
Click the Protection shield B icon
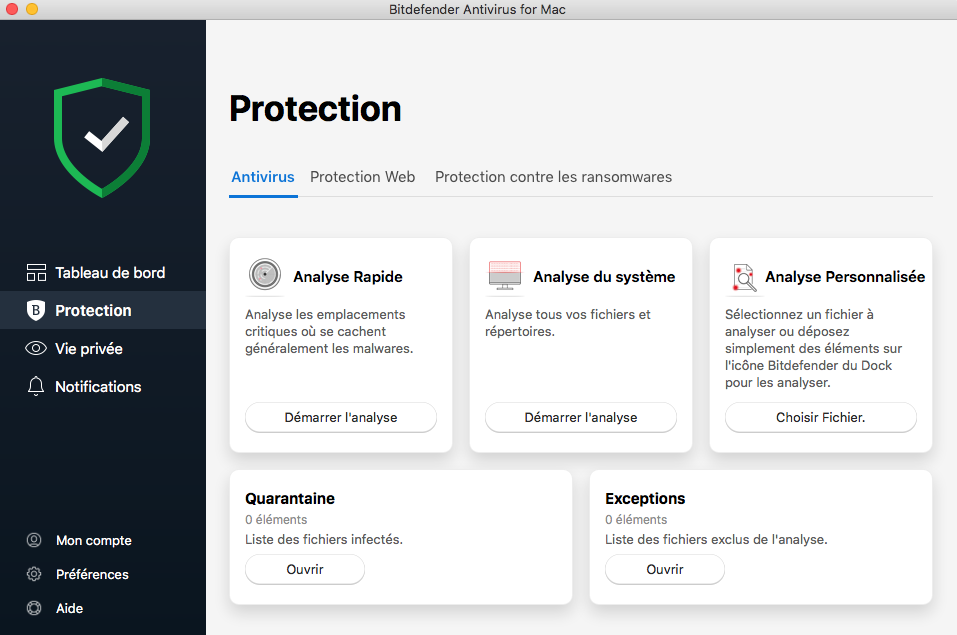[36, 310]
